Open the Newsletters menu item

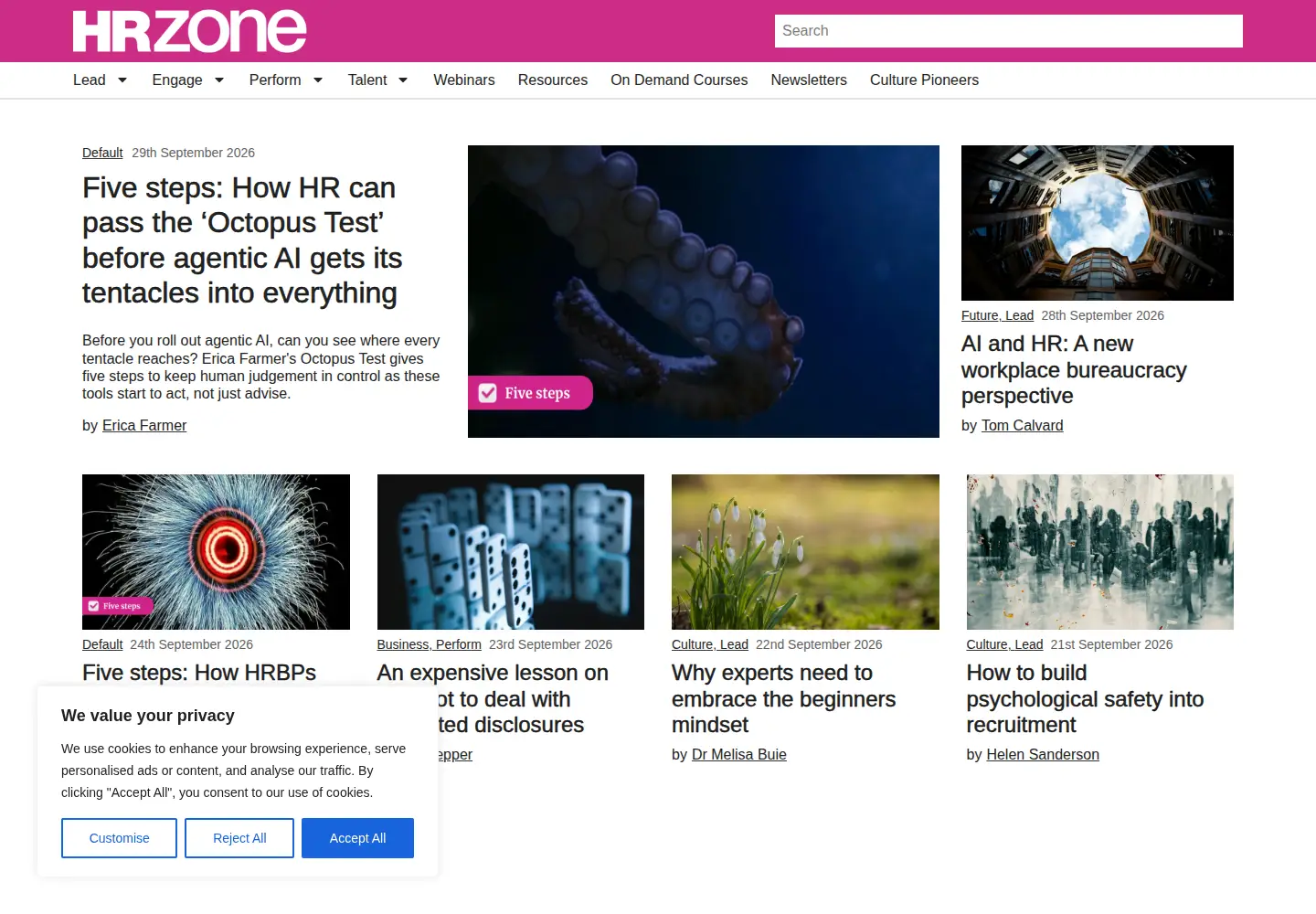click(809, 80)
